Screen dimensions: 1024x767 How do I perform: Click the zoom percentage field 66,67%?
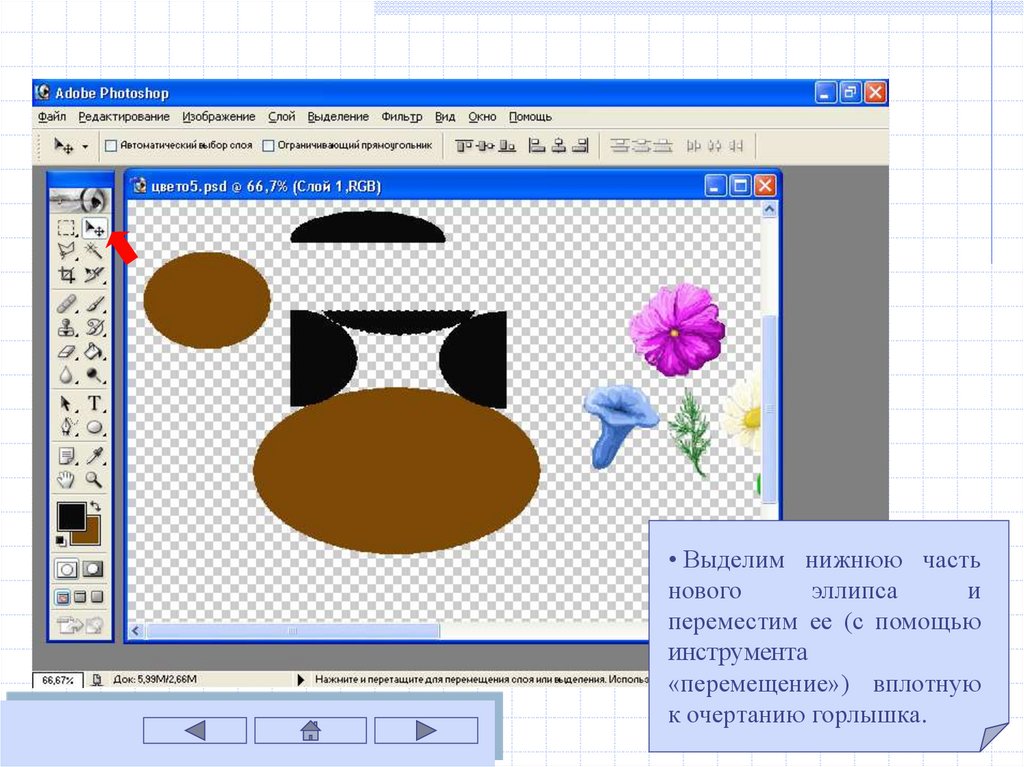coord(58,679)
